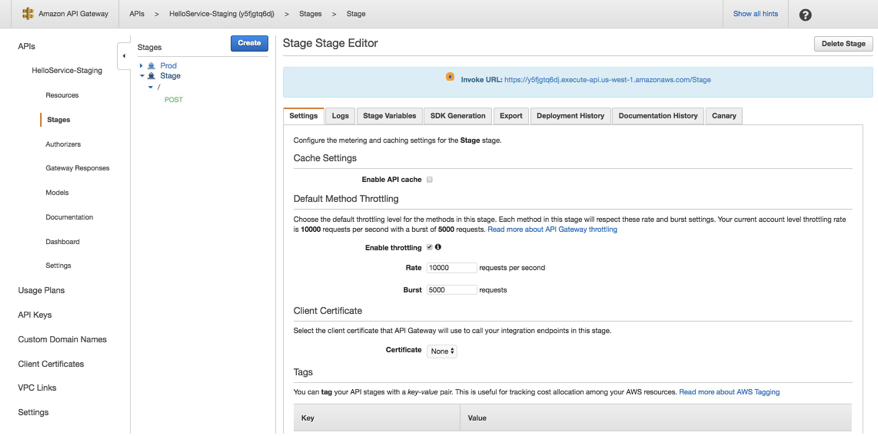This screenshot has height=436, width=878.
Task: Open Documentation in the sidebar
Action: pyautogui.click(x=69, y=217)
